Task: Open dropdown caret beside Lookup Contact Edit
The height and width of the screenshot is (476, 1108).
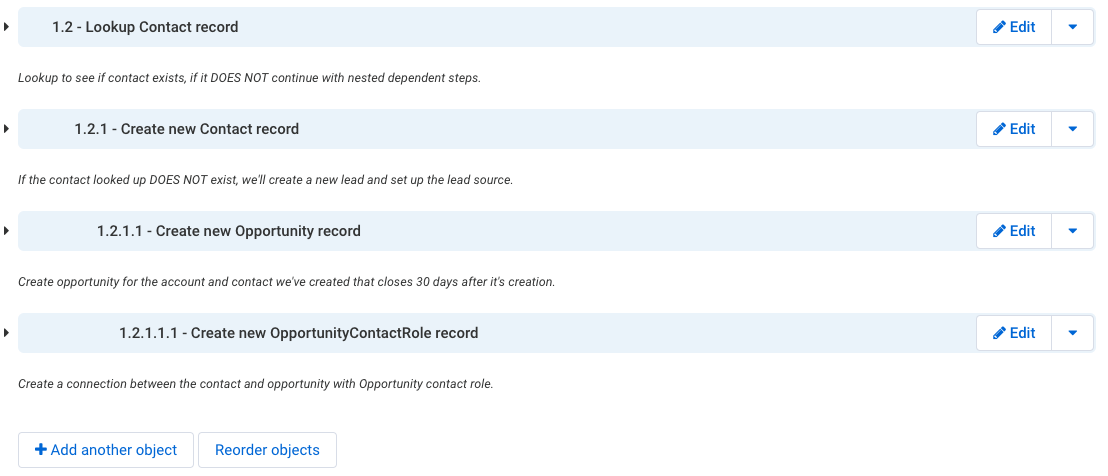Action: tap(1073, 27)
